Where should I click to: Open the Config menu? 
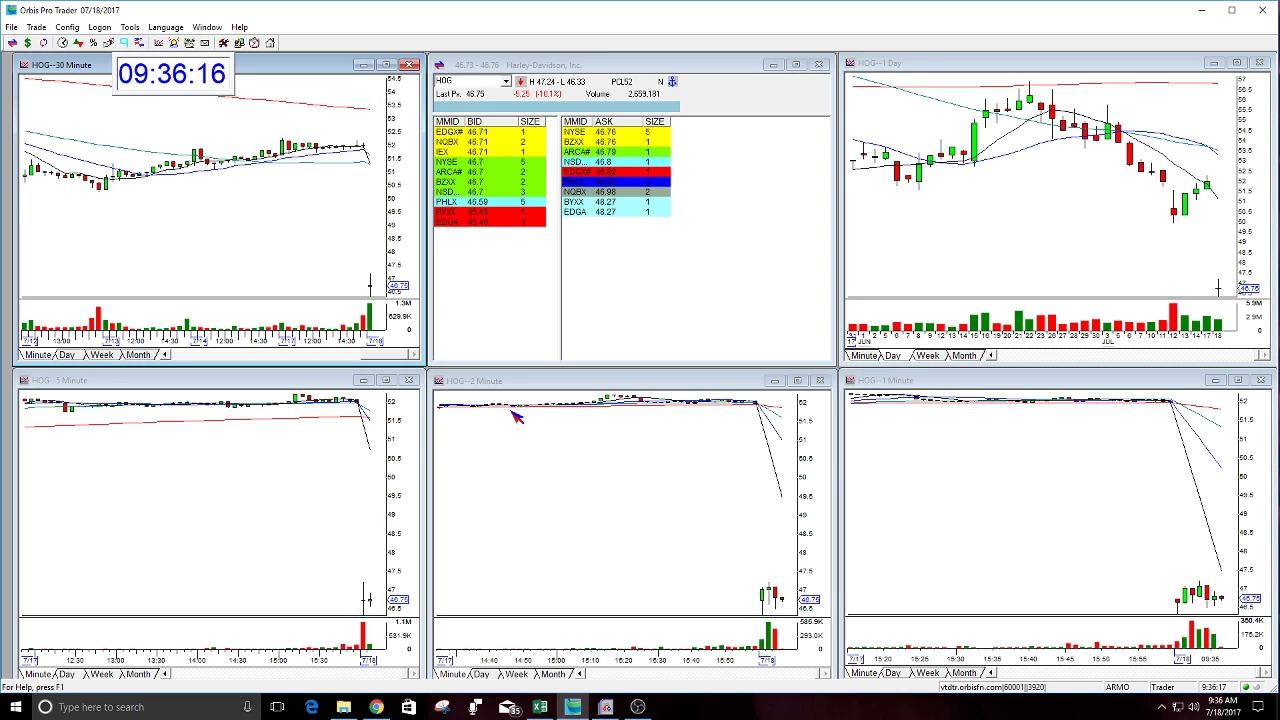point(67,27)
